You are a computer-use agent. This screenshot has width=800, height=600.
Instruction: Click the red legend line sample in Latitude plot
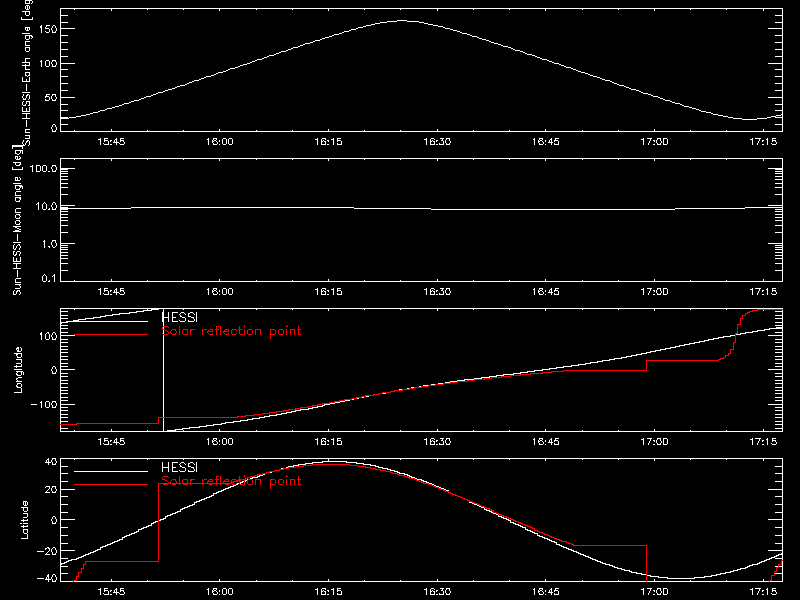click(x=111, y=485)
